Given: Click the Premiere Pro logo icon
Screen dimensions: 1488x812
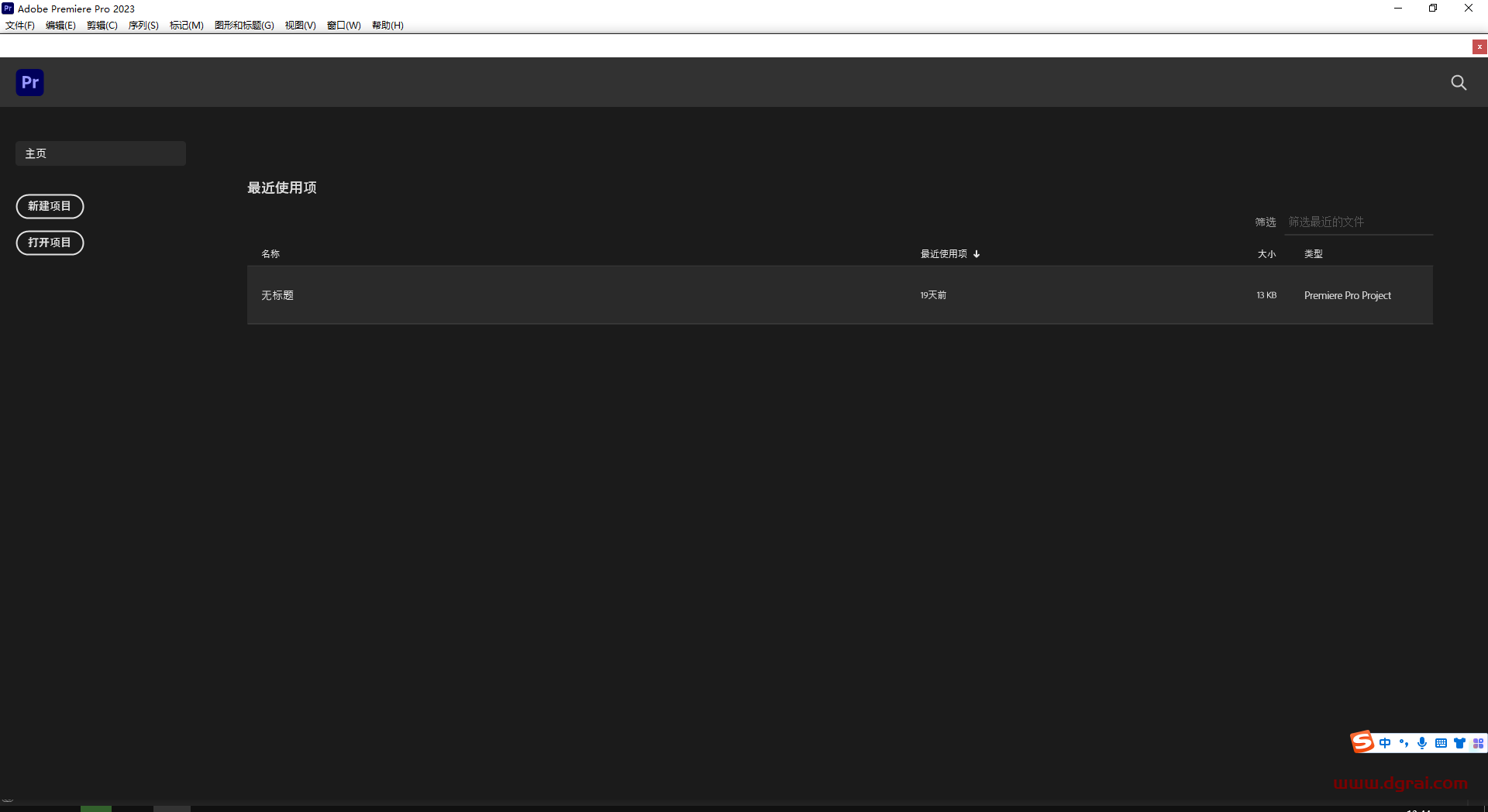Looking at the screenshot, I should click(29, 82).
